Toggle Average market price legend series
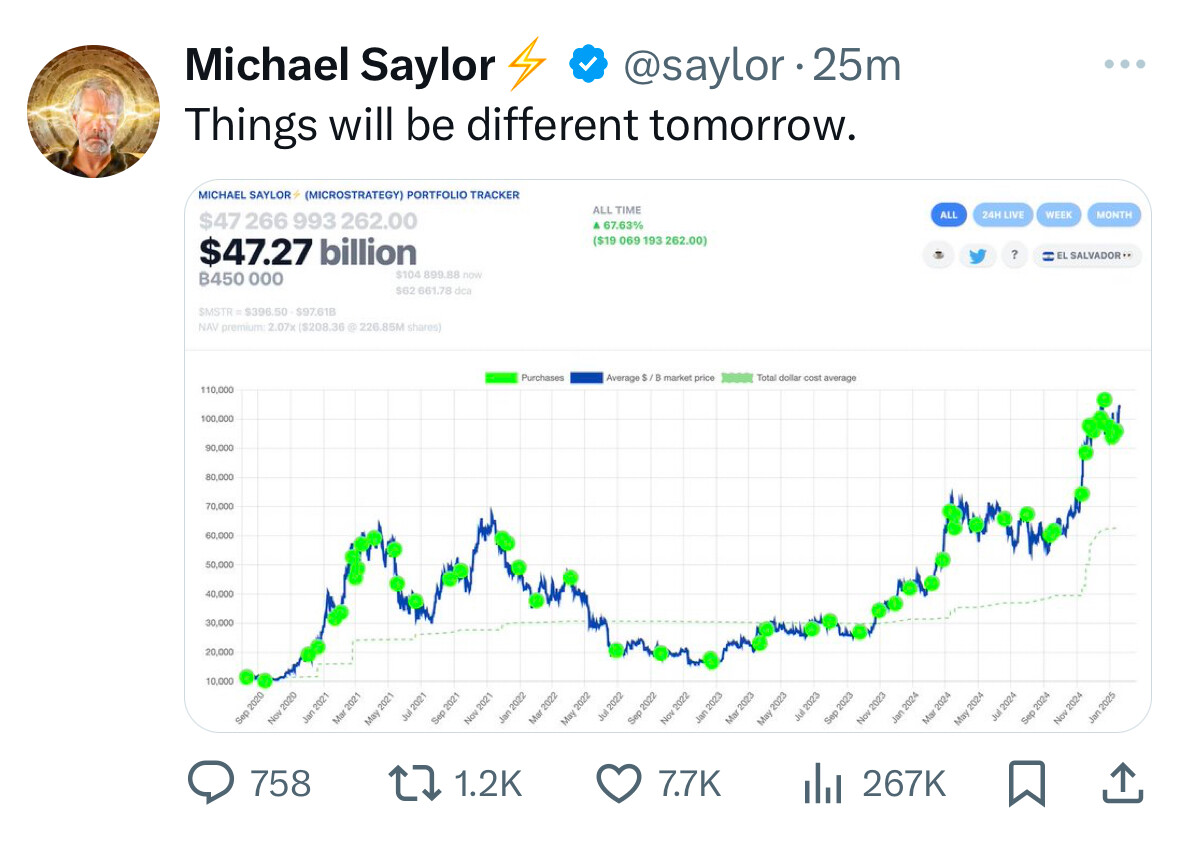This screenshot has height=848, width=1179. 644,378
